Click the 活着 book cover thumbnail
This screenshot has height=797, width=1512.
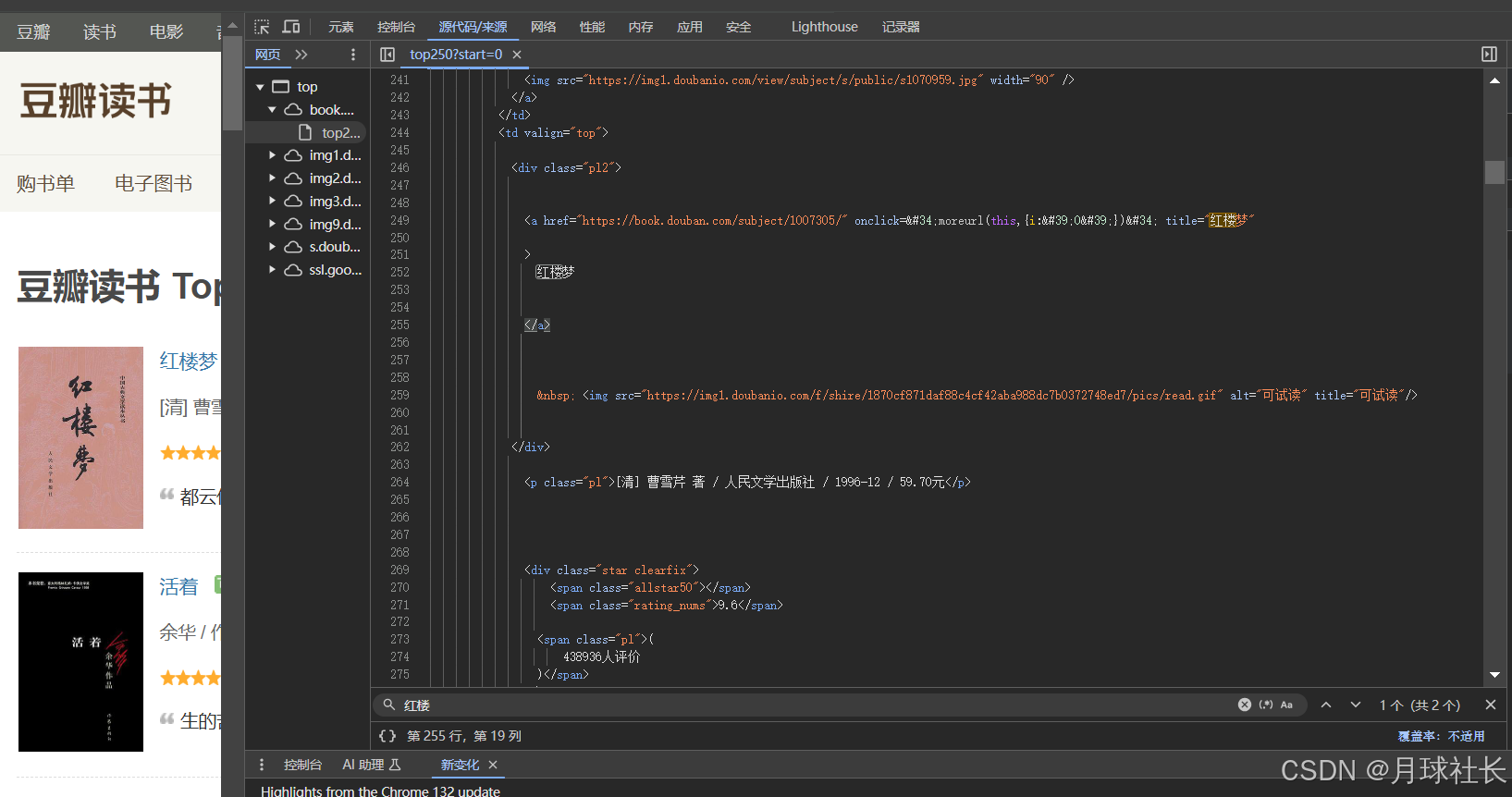(80, 662)
